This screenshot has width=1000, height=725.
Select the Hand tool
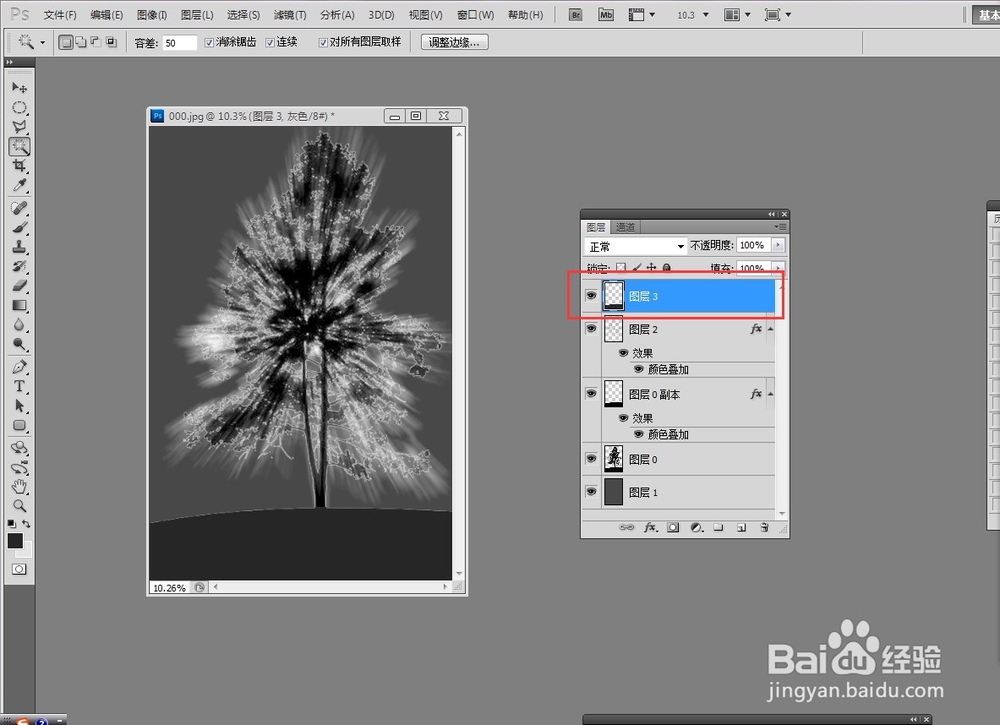19,487
